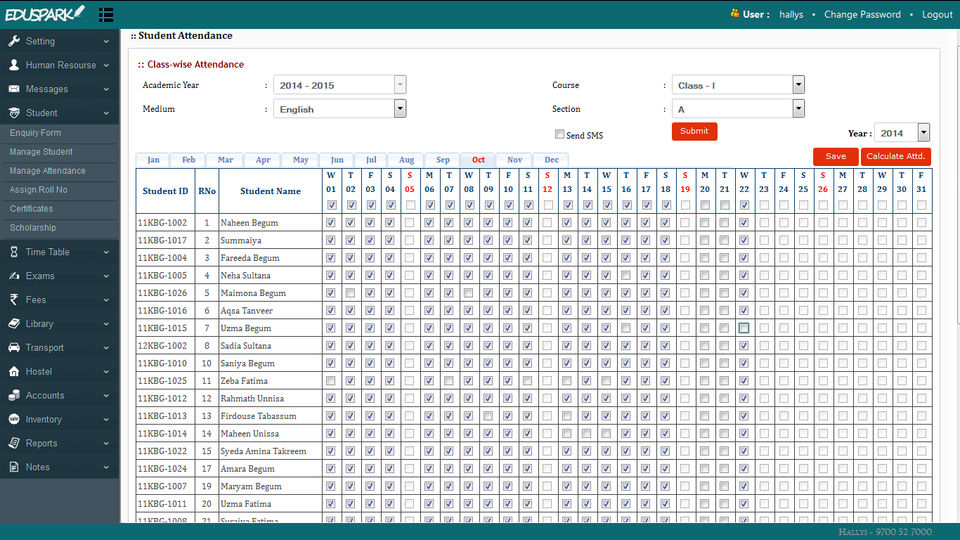
Task: Expand the Setting menu chevron
Action: [107, 42]
